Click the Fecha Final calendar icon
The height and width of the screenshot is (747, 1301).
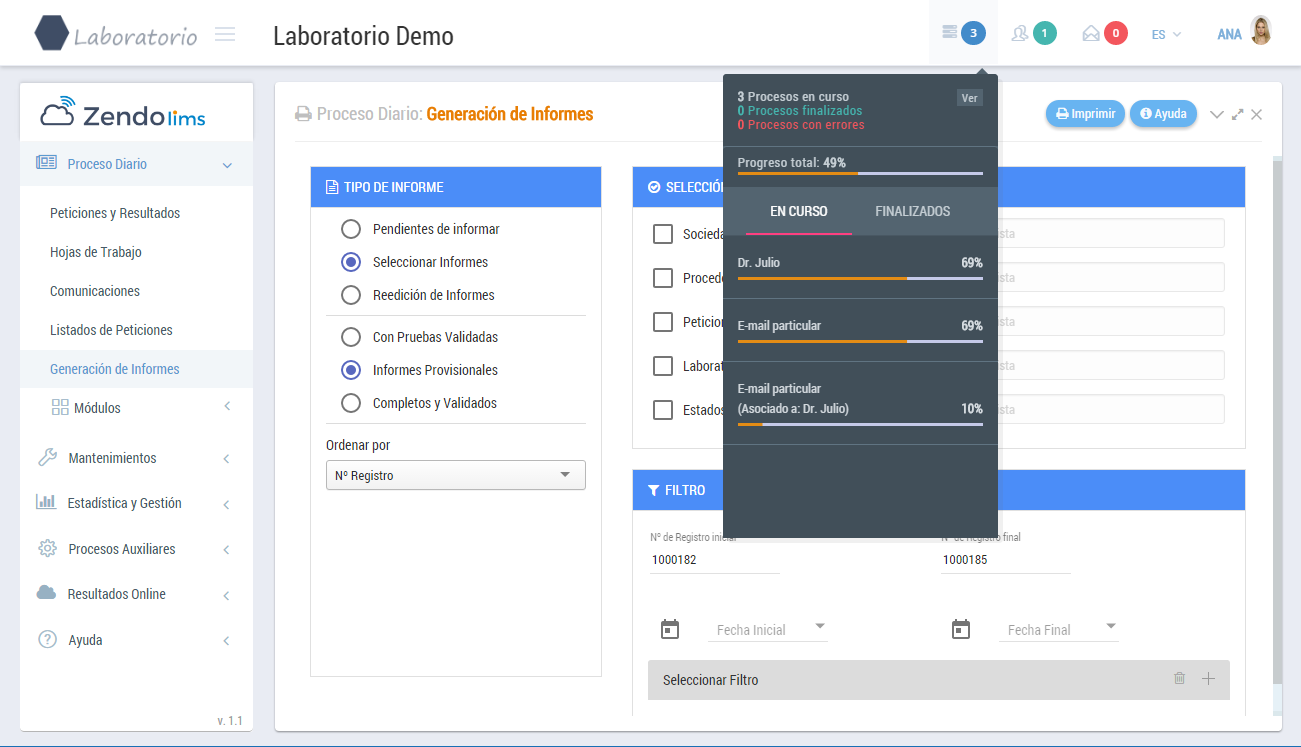tap(961, 629)
